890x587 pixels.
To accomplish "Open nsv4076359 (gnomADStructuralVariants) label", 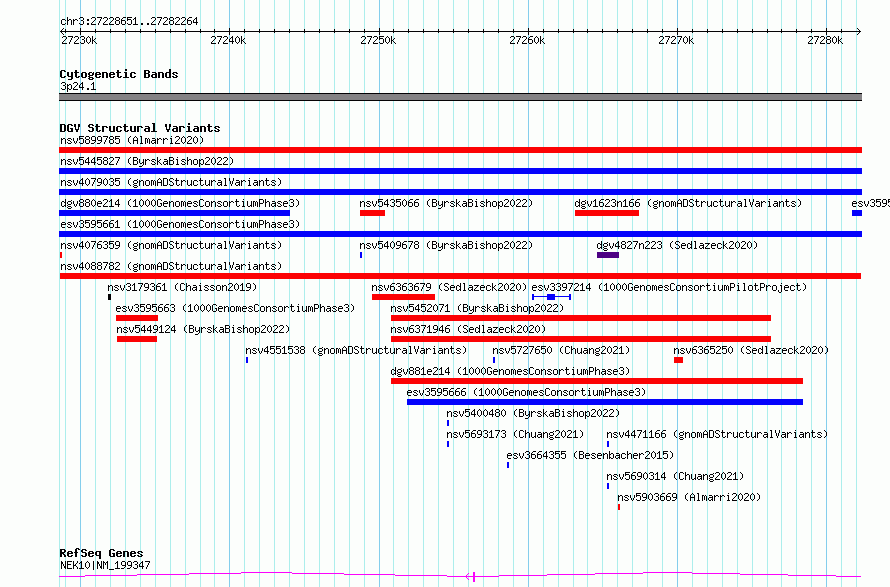I will [x=171, y=245].
